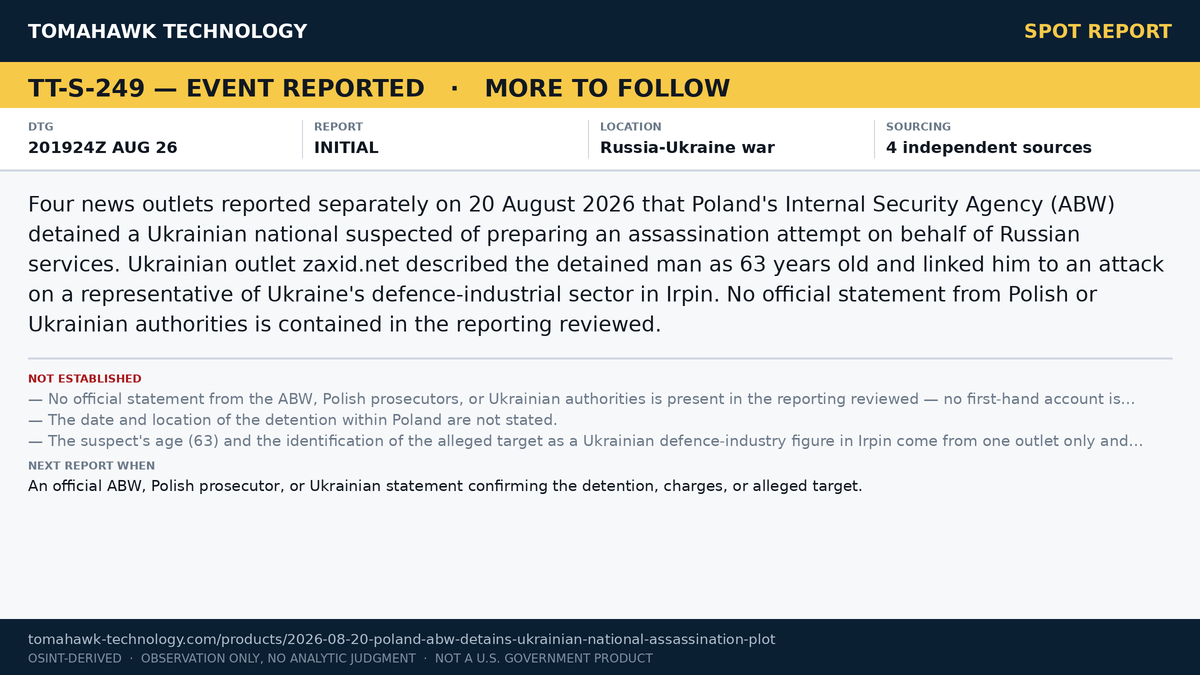Click the line "Ukrainian authorities is contained in the reporting"
The image size is (1200, 675).
344,325
